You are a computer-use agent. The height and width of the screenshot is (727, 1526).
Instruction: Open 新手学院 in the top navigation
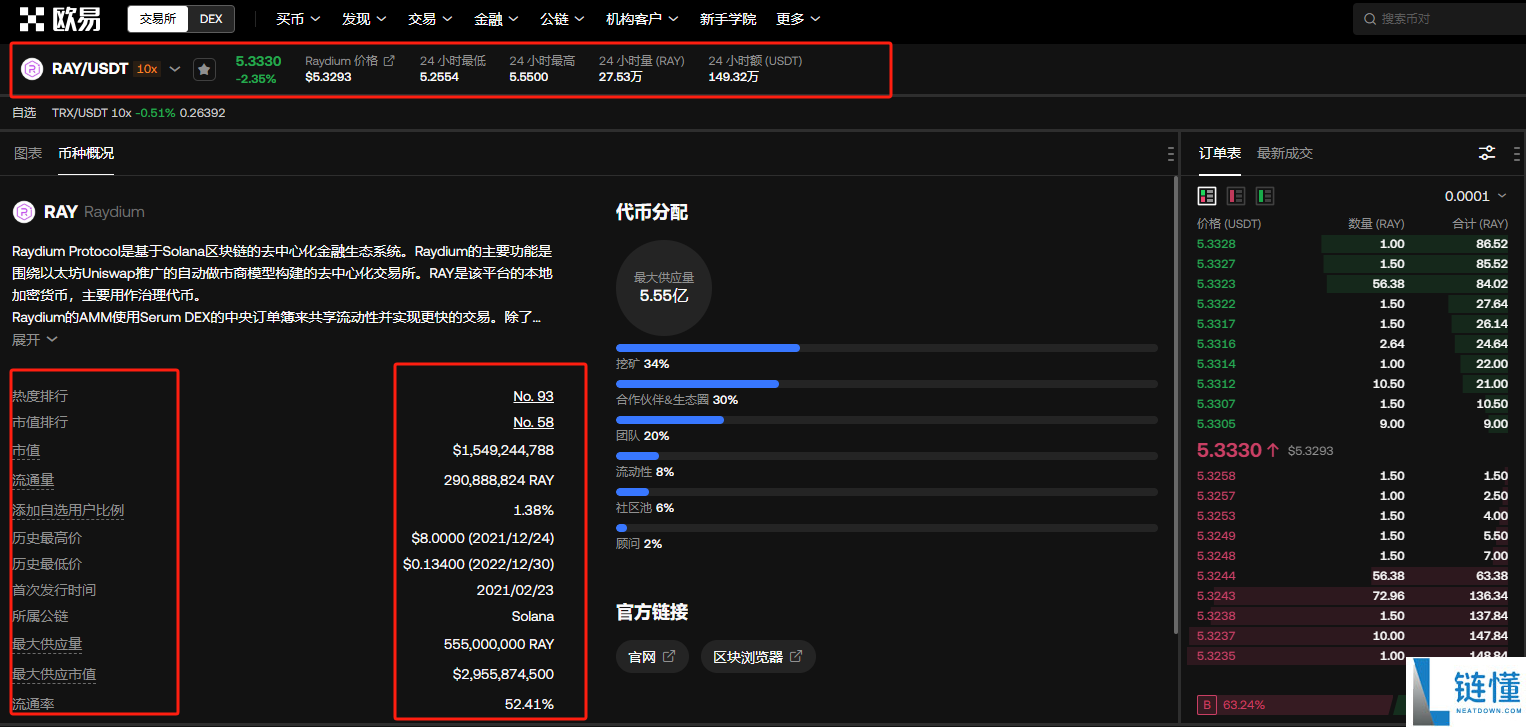728,19
